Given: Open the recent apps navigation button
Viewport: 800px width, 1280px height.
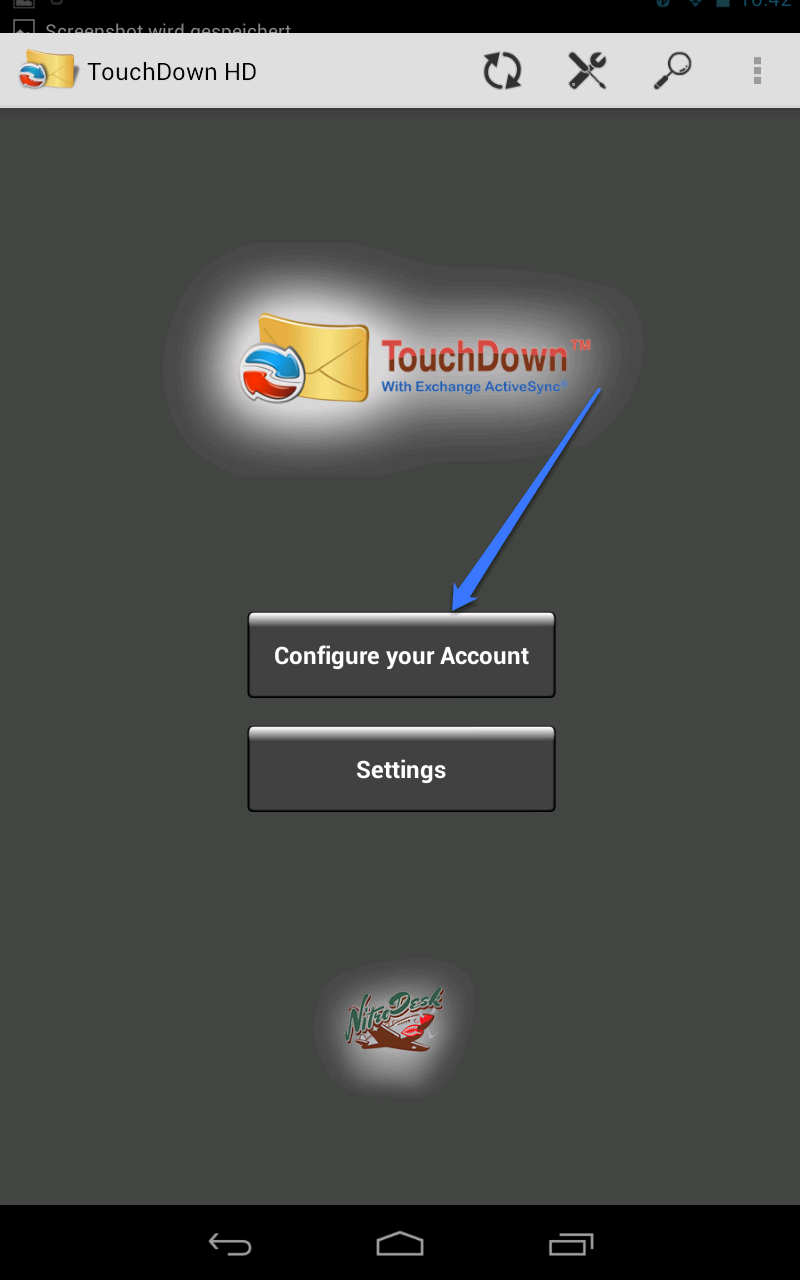Looking at the screenshot, I should tap(571, 1244).
